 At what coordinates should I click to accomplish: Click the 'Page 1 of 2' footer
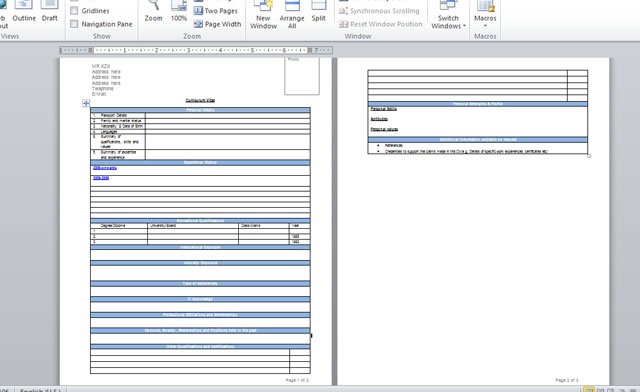(297, 380)
